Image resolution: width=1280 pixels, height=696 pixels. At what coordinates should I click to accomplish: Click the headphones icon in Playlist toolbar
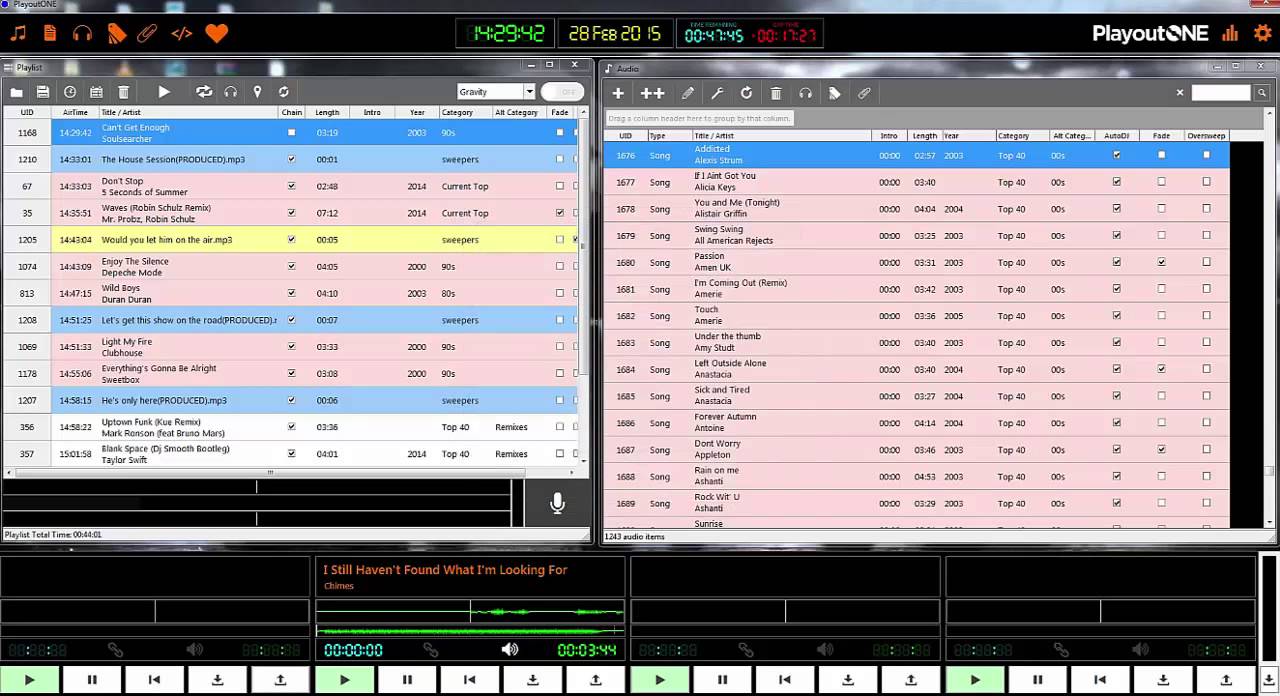click(231, 92)
